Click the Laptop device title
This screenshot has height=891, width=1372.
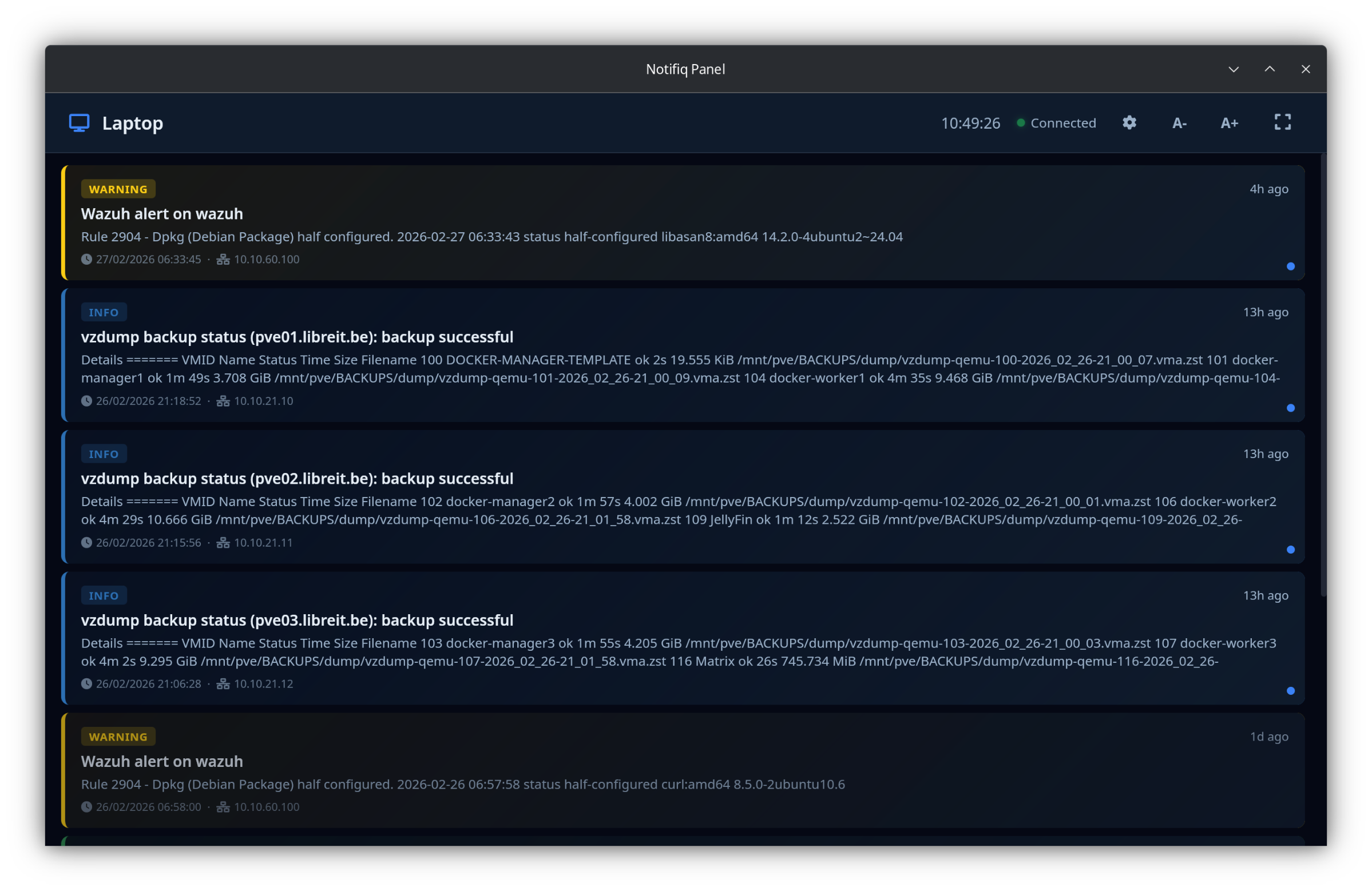(x=133, y=124)
